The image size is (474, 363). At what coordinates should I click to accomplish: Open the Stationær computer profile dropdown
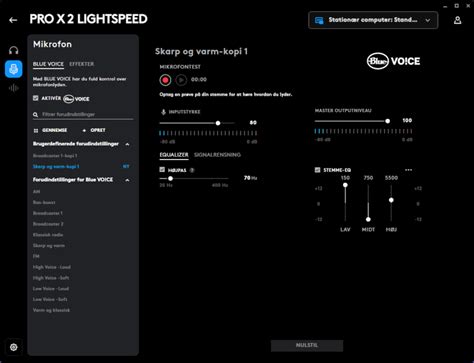point(373,20)
